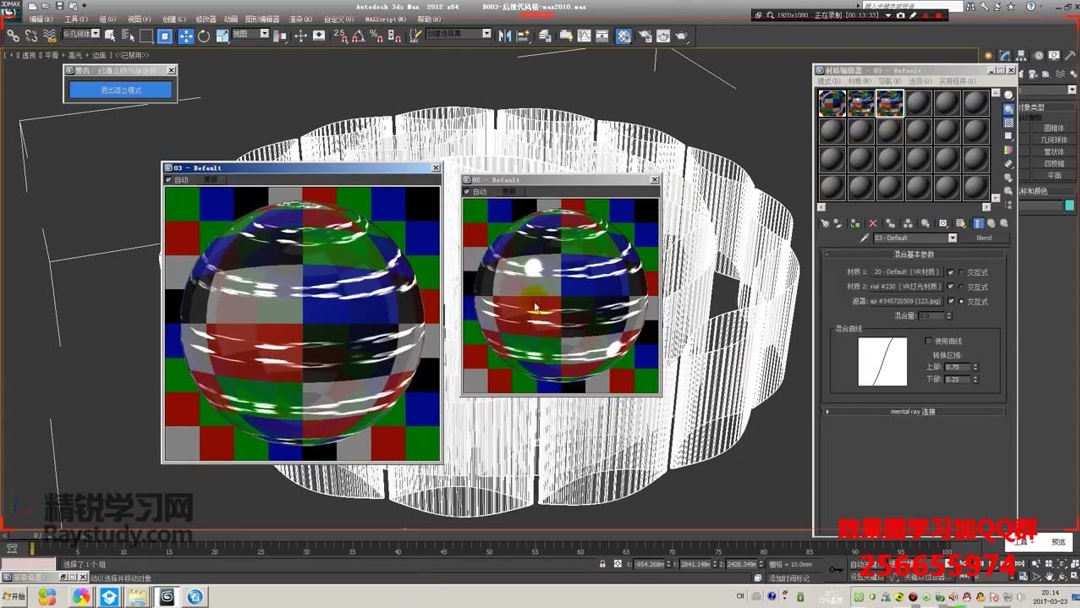Select the 交互式 radio button for 遮罩
1080x608 pixels.
coord(962,301)
